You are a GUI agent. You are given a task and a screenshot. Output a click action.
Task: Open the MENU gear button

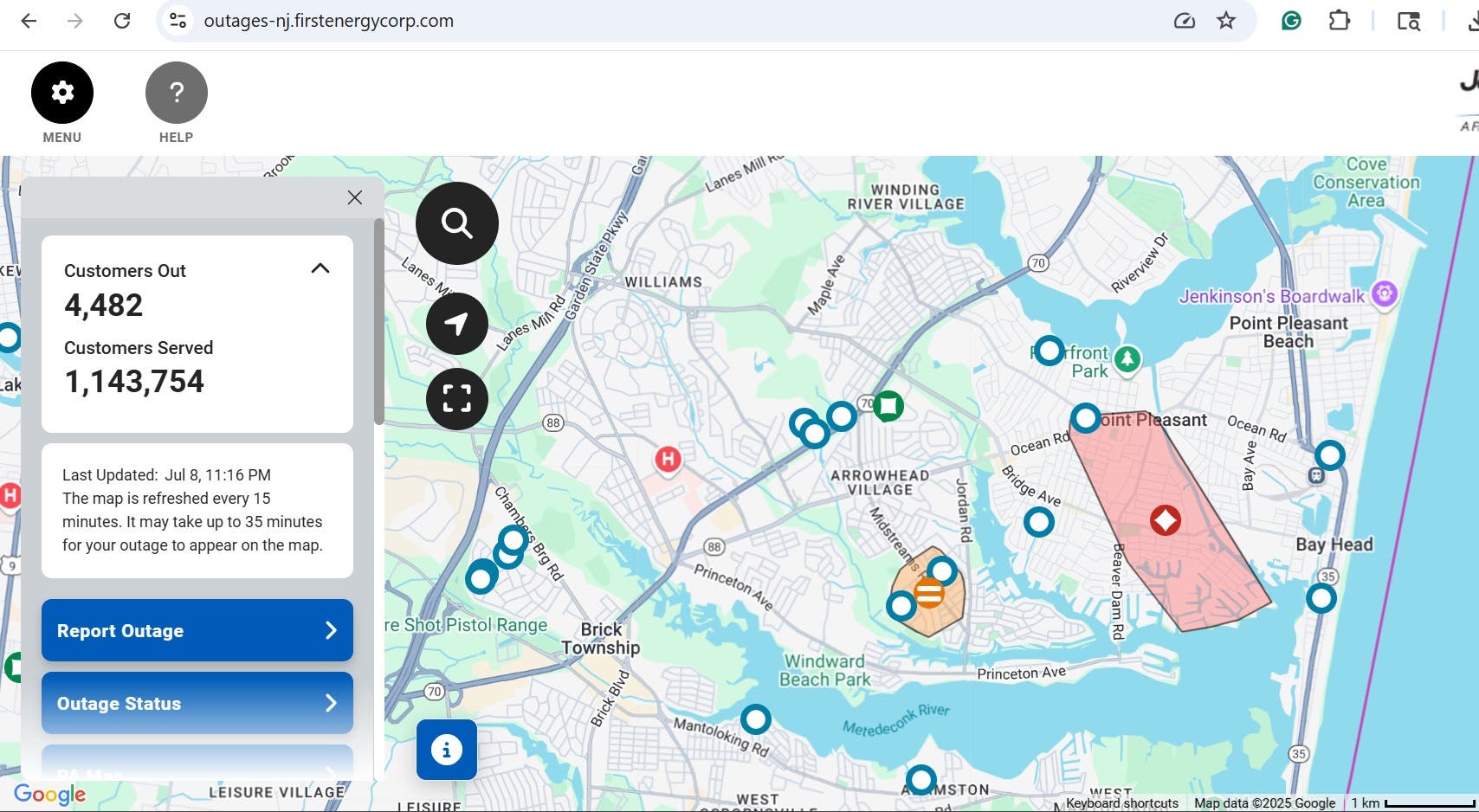pos(62,93)
